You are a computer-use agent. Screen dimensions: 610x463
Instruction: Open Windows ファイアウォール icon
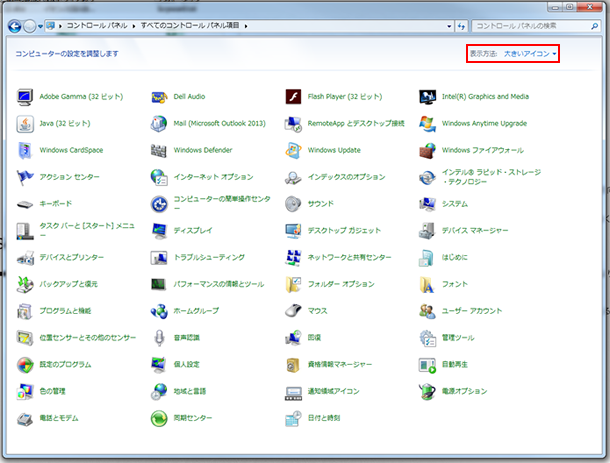click(x=428, y=150)
